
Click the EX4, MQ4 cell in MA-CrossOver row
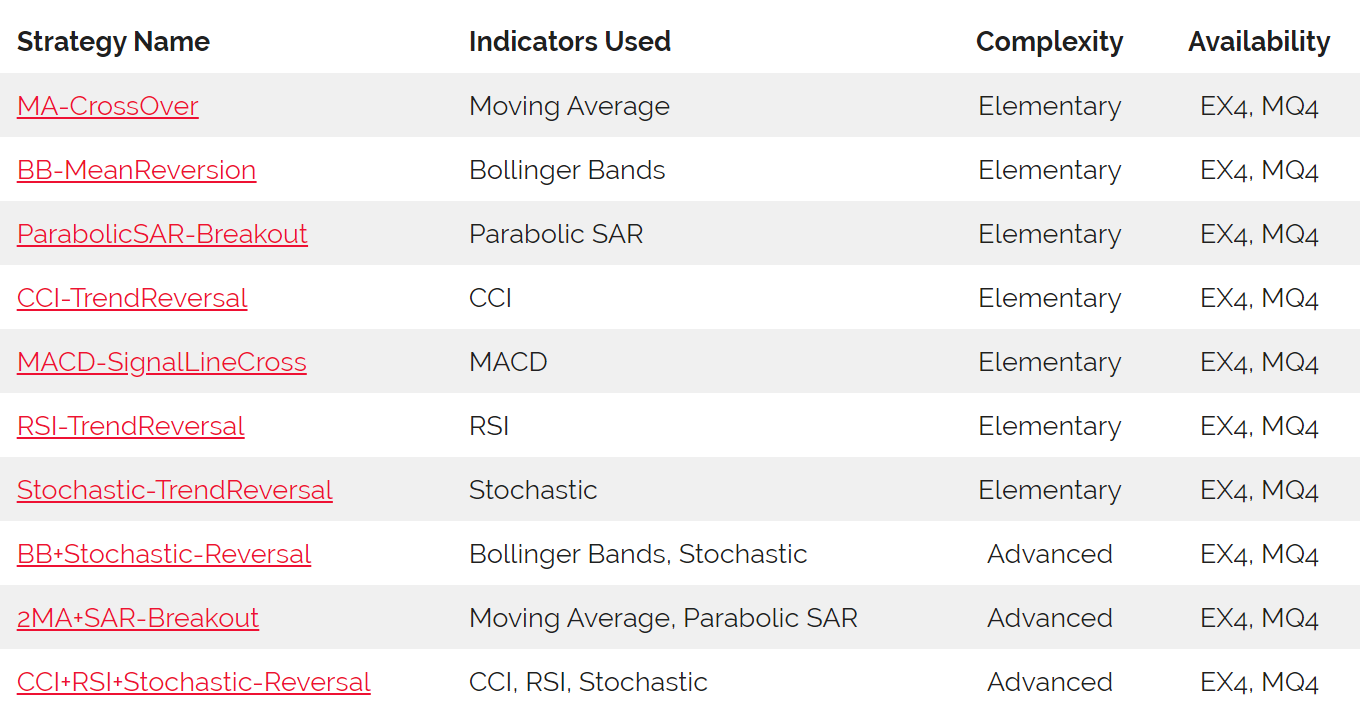coord(1259,106)
